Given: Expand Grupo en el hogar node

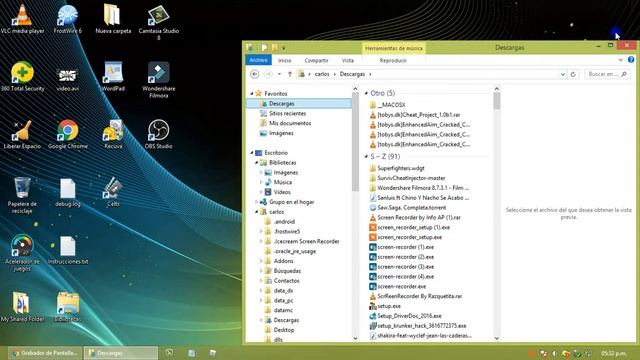Looking at the screenshot, I should point(257,202).
